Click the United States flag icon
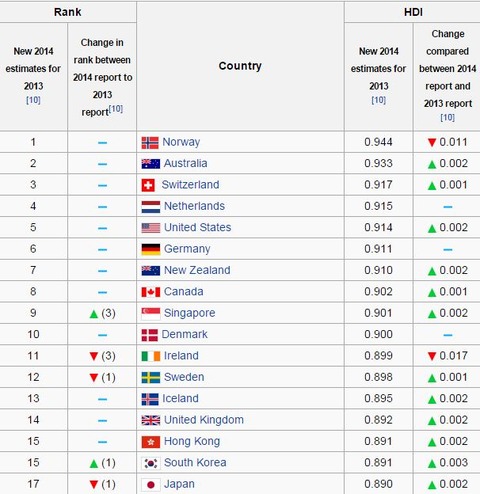This screenshot has width=480, height=494. [x=150, y=228]
